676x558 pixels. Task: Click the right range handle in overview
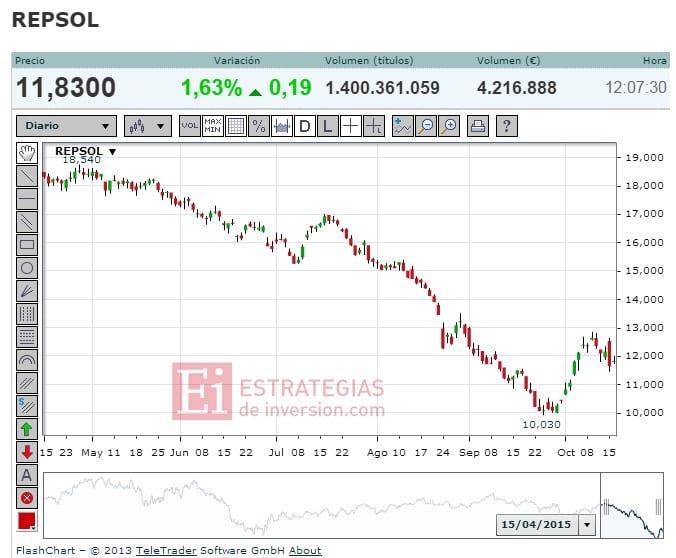[658, 507]
